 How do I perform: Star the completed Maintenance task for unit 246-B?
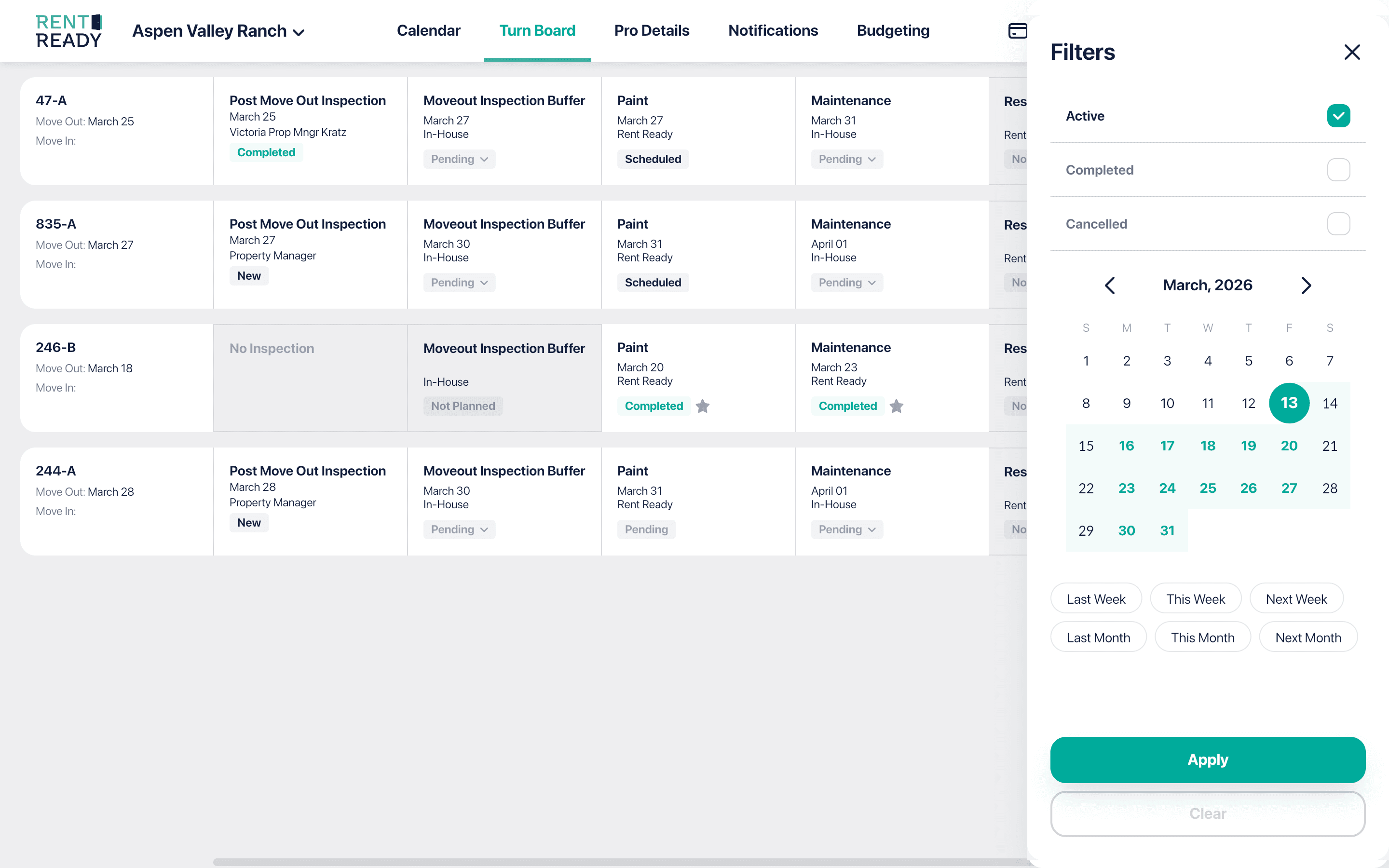[x=897, y=406]
